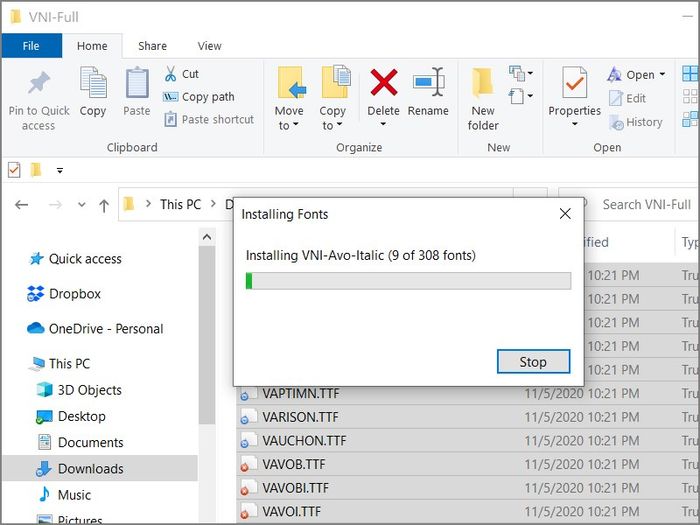700x525 pixels.
Task: Click the red Delete X icon
Action: tap(383, 83)
